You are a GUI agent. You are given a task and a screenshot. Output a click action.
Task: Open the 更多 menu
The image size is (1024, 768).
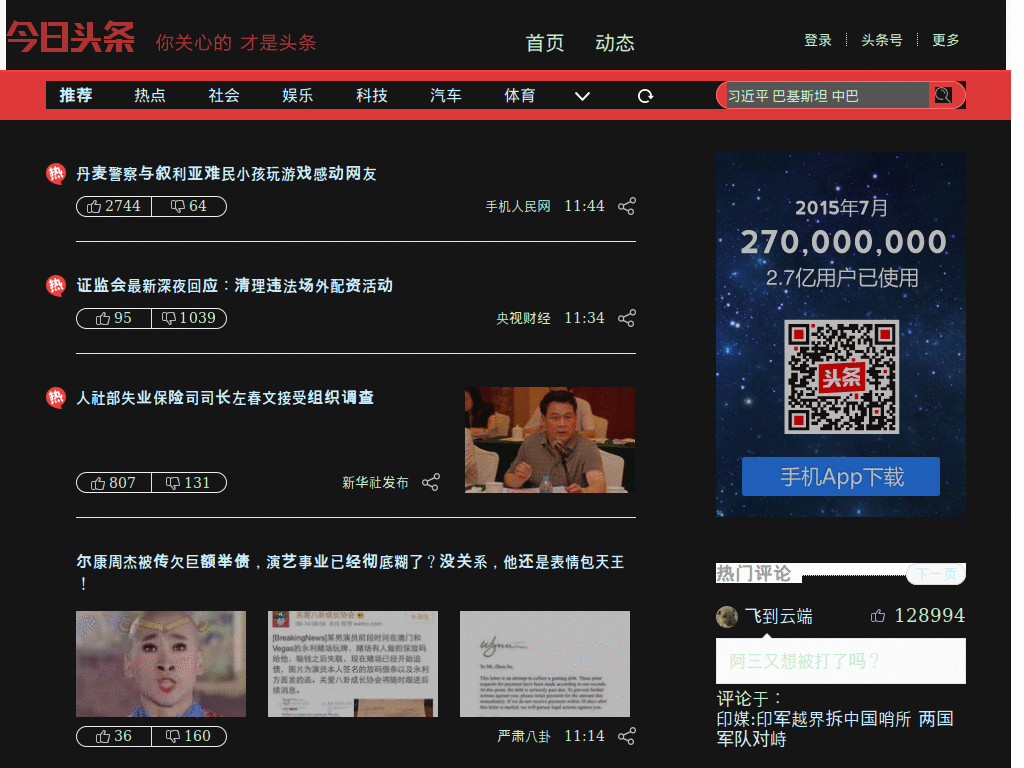click(x=946, y=40)
